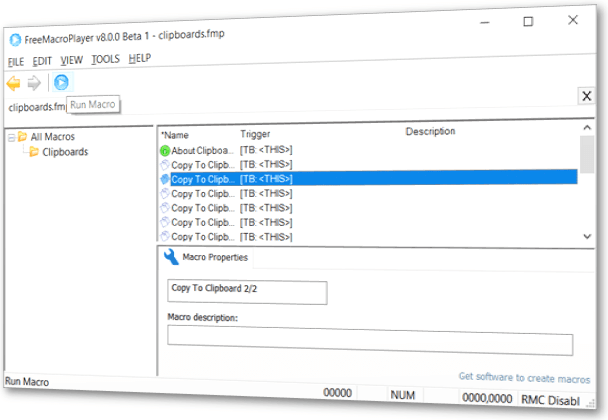Click the Macro Properties wrench icon
The width and height of the screenshot is (608, 420).
171,257
